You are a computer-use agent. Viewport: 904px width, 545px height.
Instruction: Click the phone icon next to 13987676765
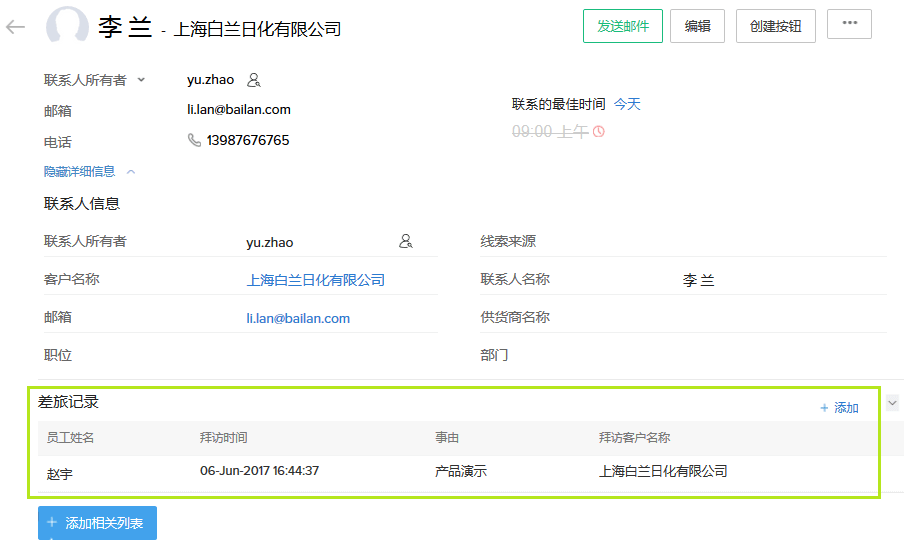coord(194,140)
